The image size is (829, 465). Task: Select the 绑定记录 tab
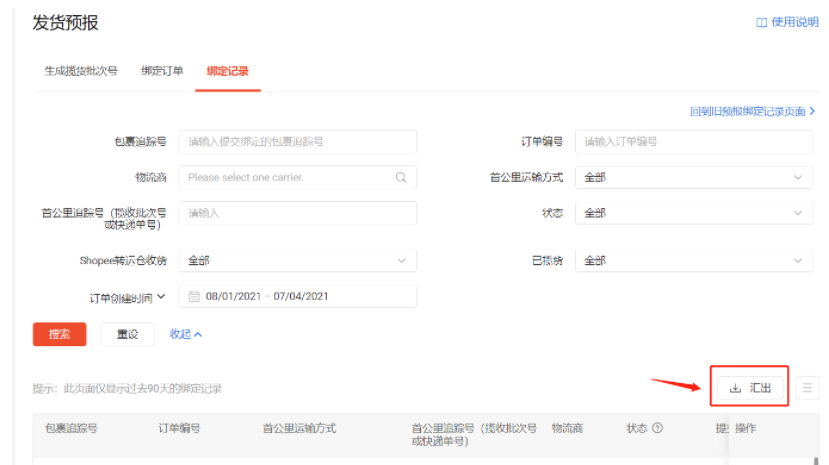click(x=227, y=71)
